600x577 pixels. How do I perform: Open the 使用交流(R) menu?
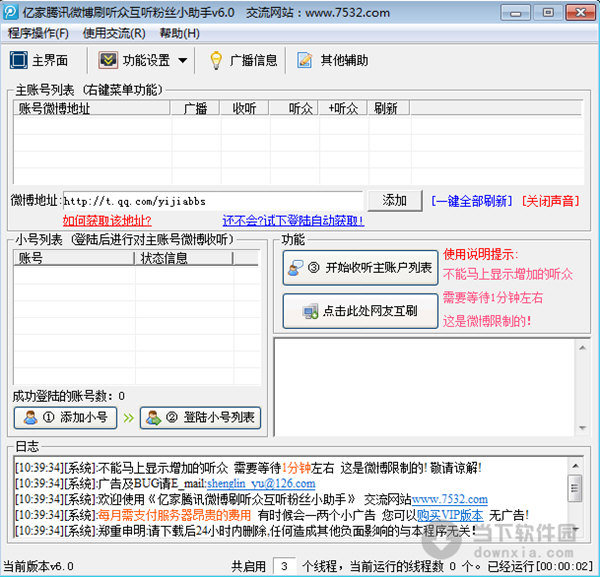point(114,33)
